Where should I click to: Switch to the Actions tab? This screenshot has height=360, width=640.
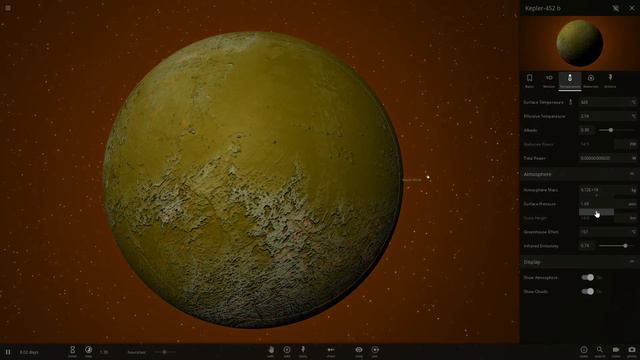click(610, 81)
